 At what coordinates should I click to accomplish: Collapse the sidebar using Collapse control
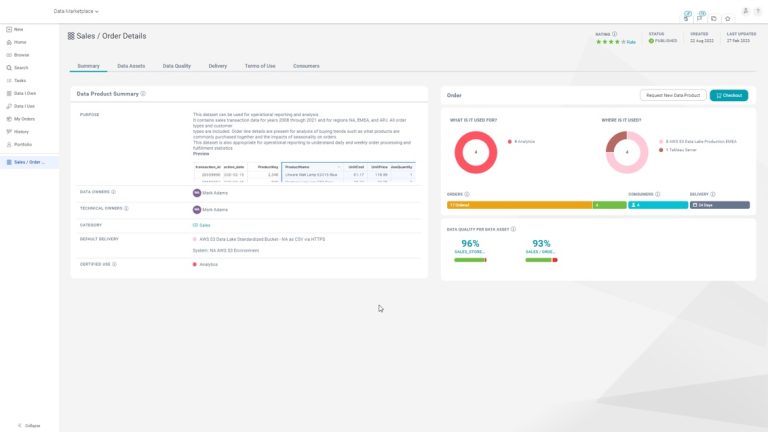tap(29, 426)
